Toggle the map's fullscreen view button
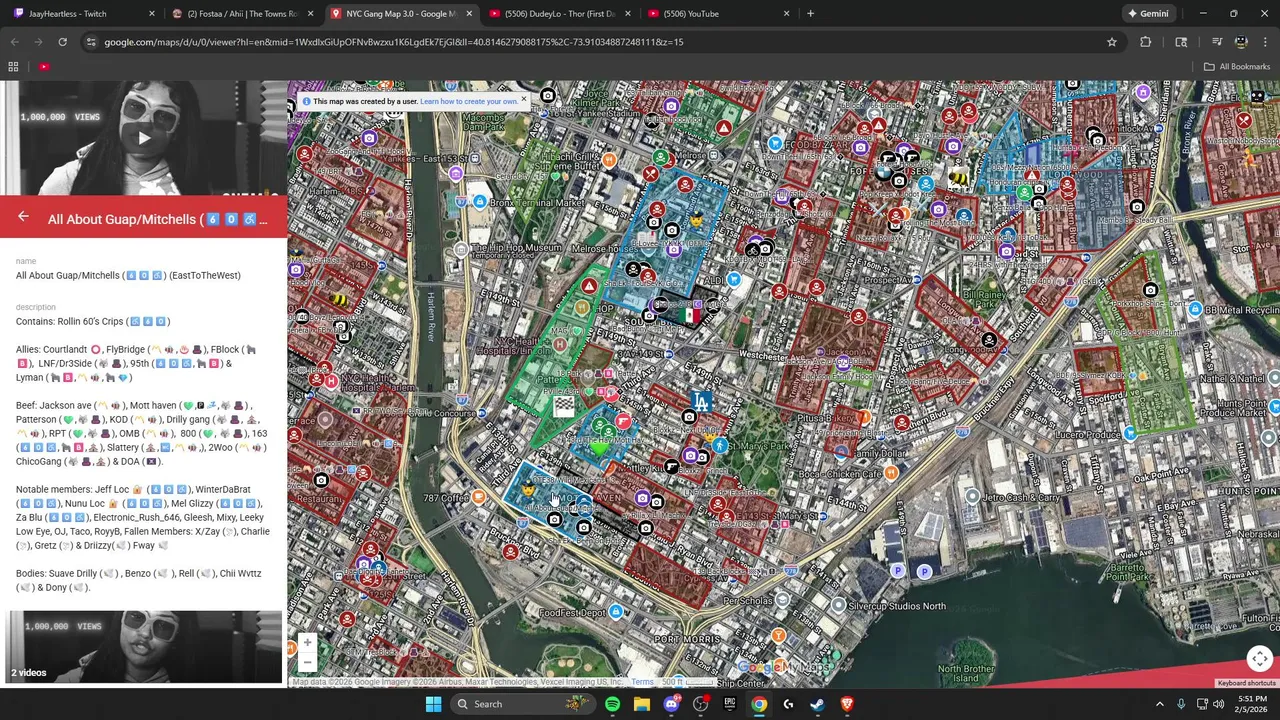Image resolution: width=1280 pixels, height=720 pixels. [1260, 658]
